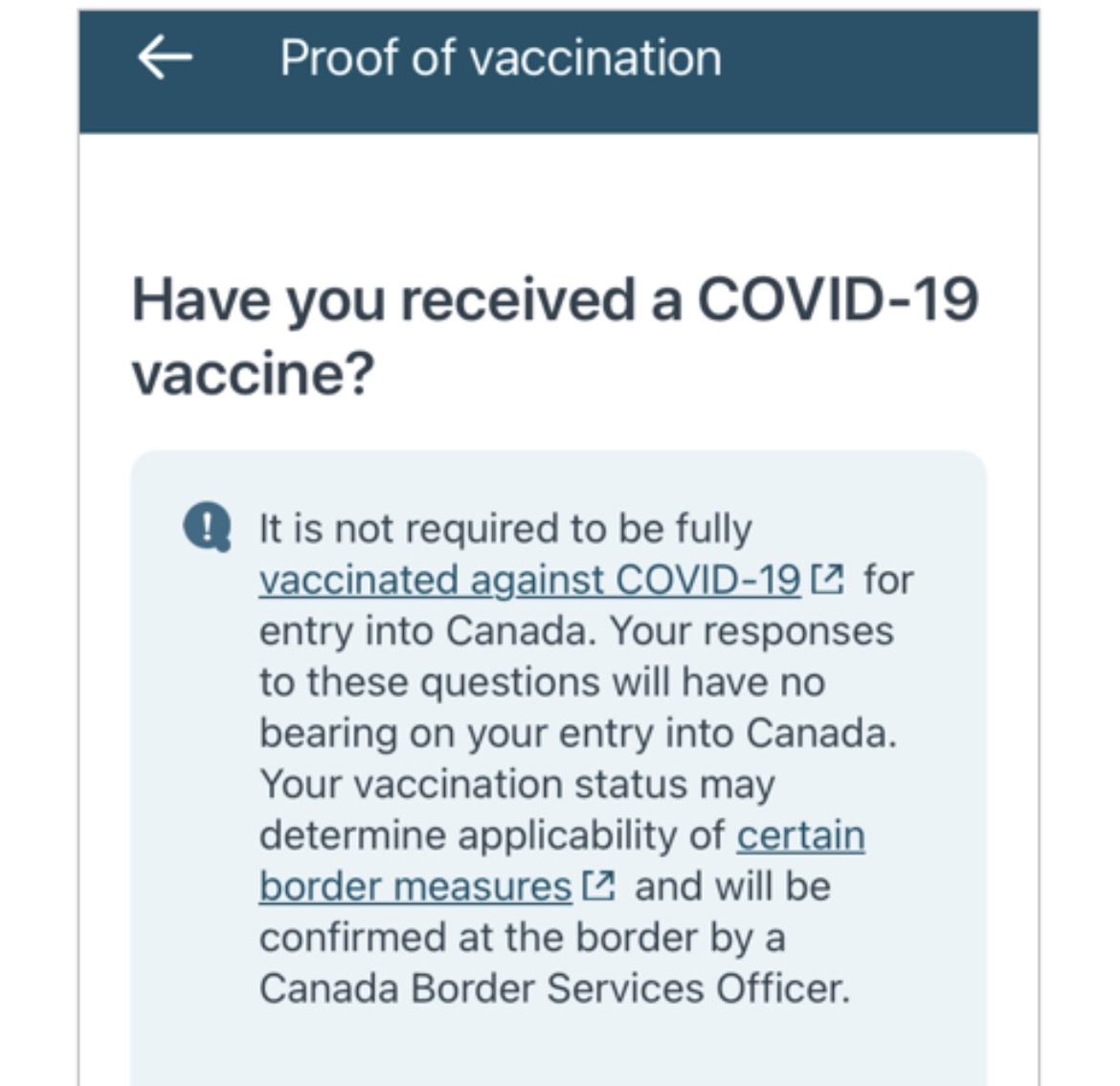Select the 'Proof of vaccination' header title

(501, 57)
